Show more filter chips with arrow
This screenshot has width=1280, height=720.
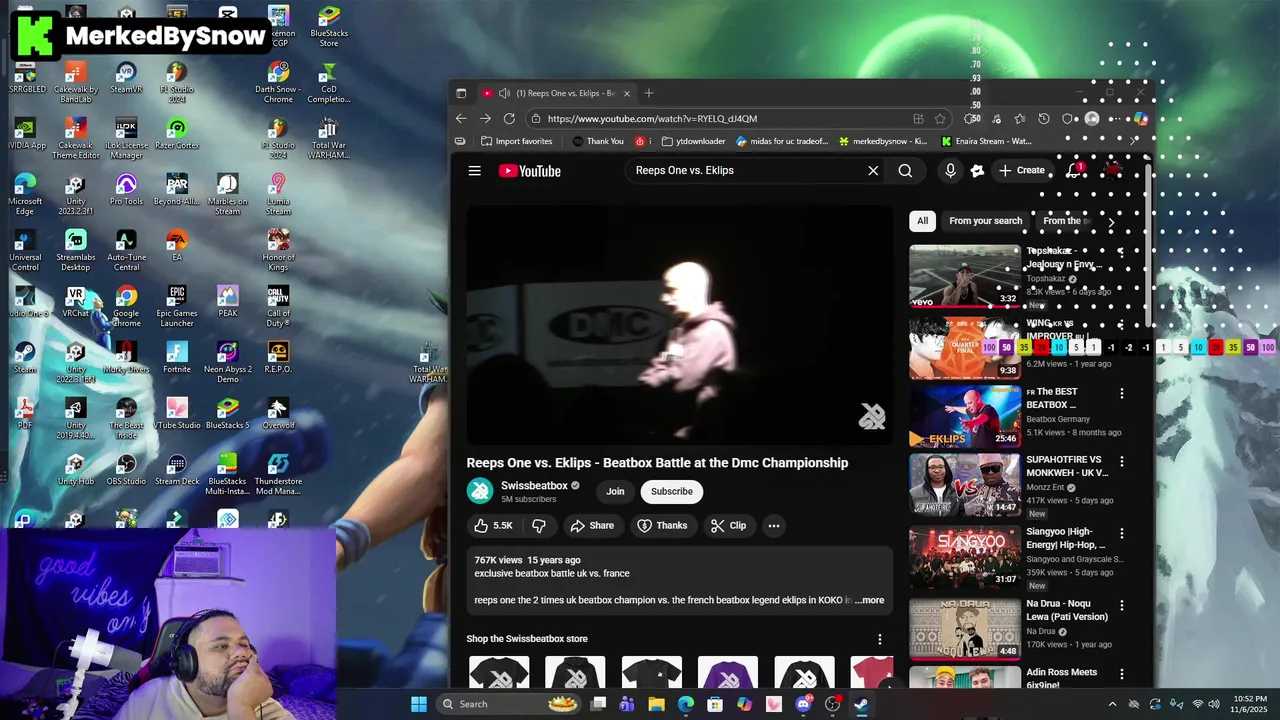1110,221
